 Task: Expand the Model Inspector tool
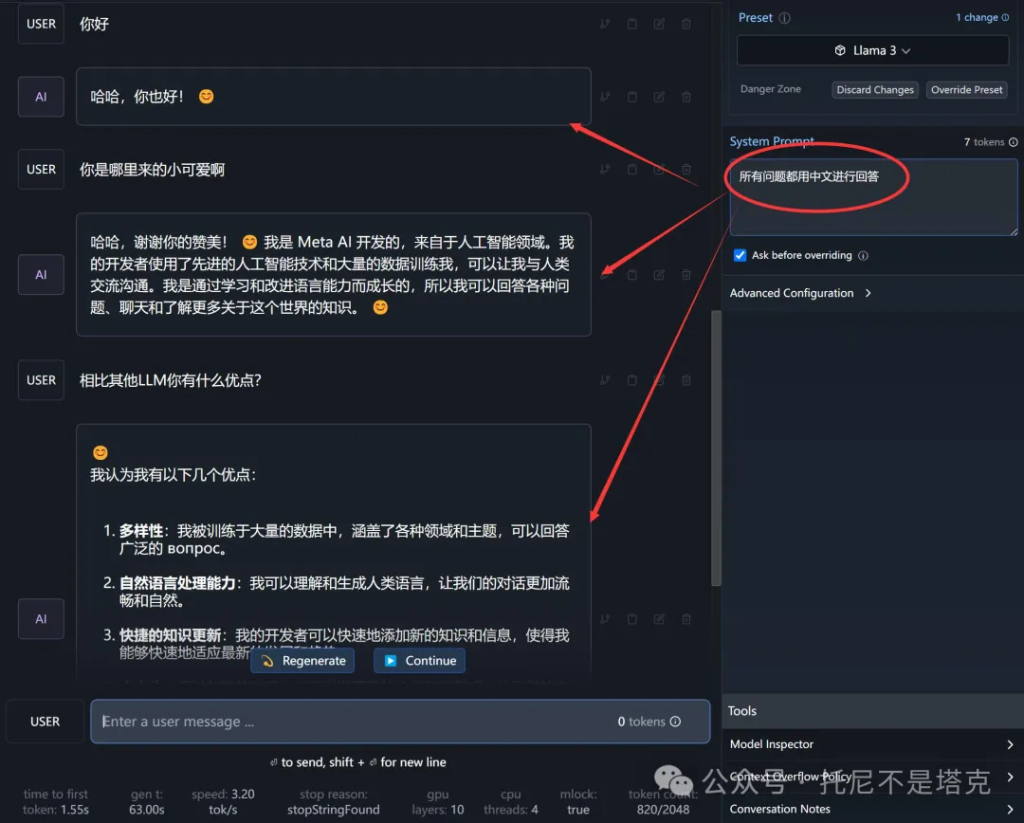871,744
